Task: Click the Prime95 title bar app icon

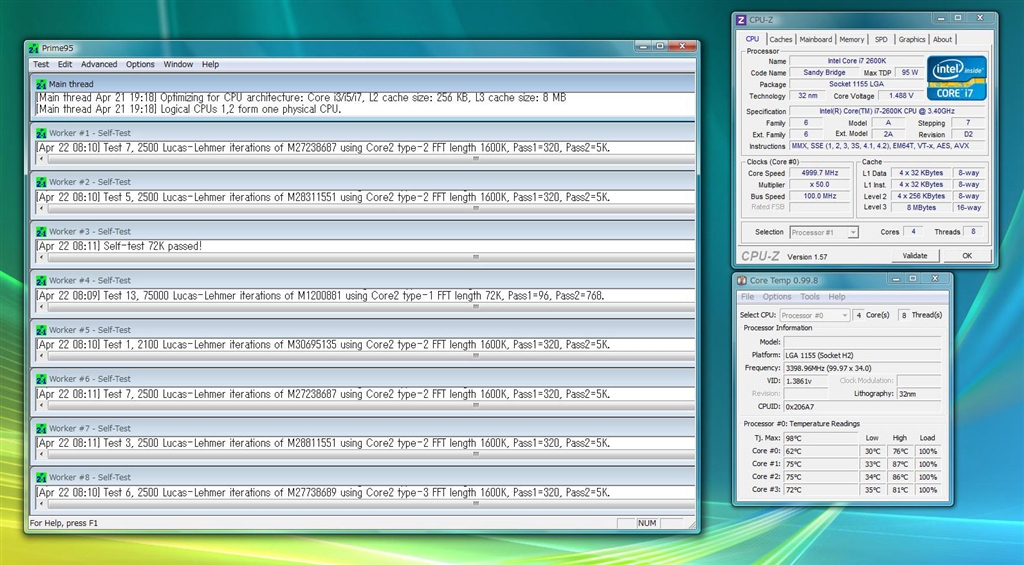Action: click(34, 48)
